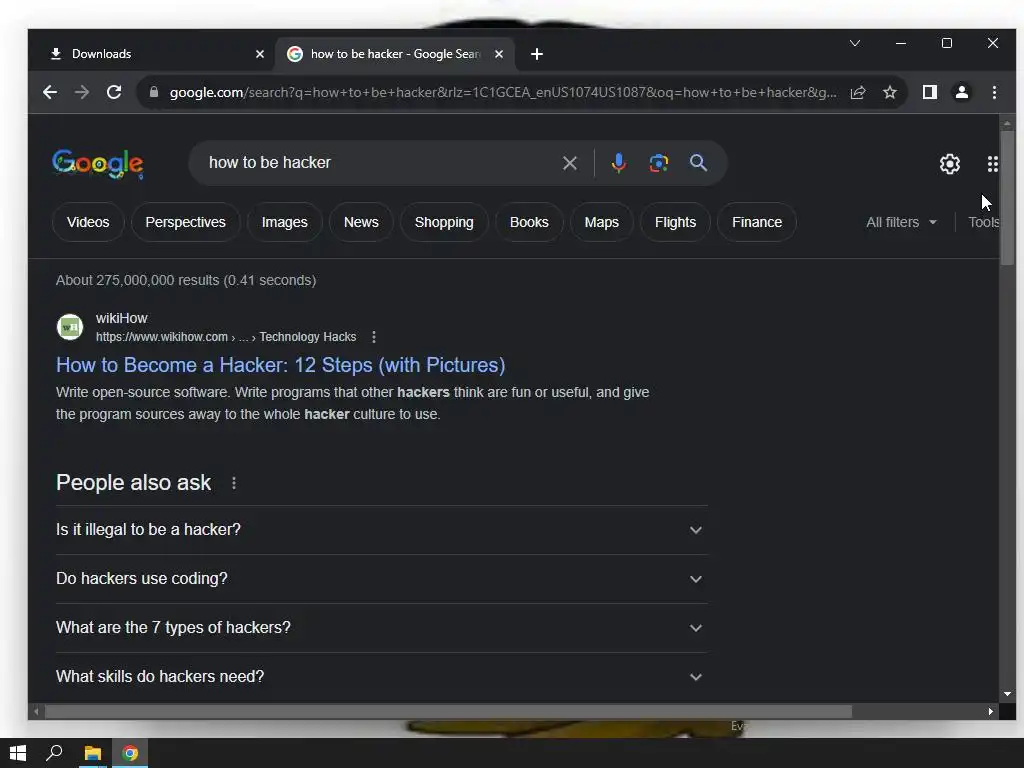
Task: Filter results by News
Action: 361,223
